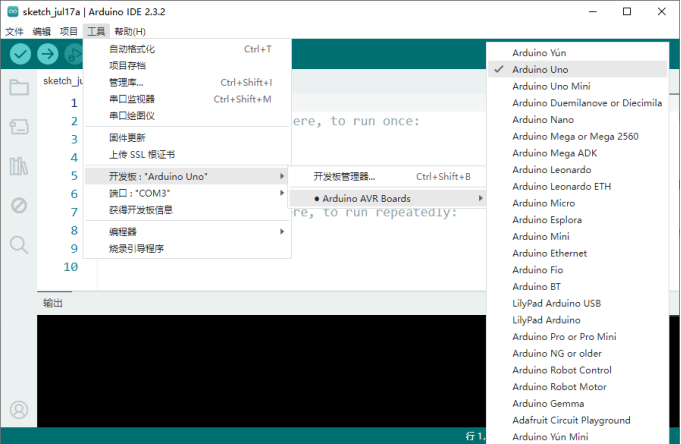The width and height of the screenshot is (681, 444).
Task: Open the Sketchbook folder sidebar icon
Action: click(x=19, y=87)
